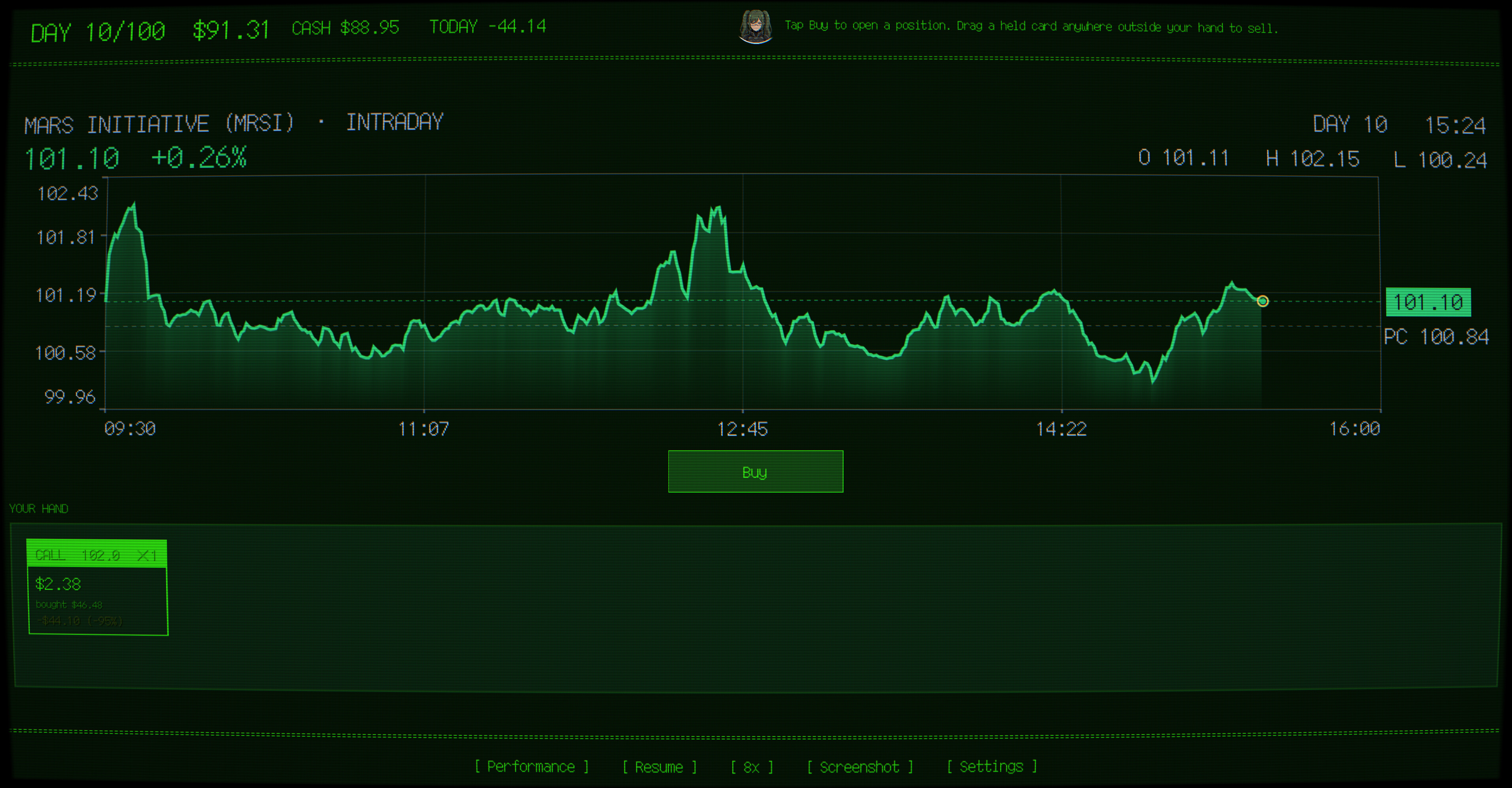Click the 101.81 price axis label

[x=66, y=237]
